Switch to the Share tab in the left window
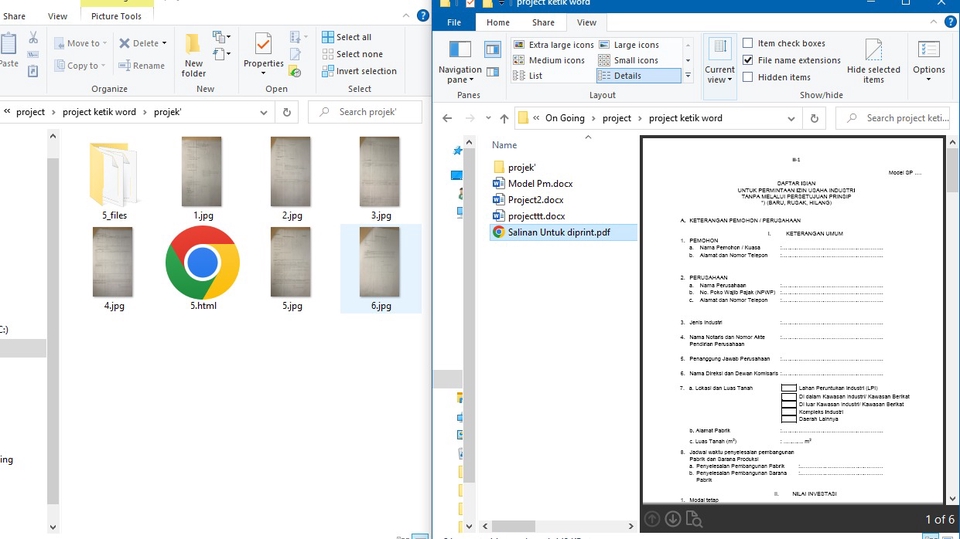Viewport: 960px width, 539px height. (14, 16)
